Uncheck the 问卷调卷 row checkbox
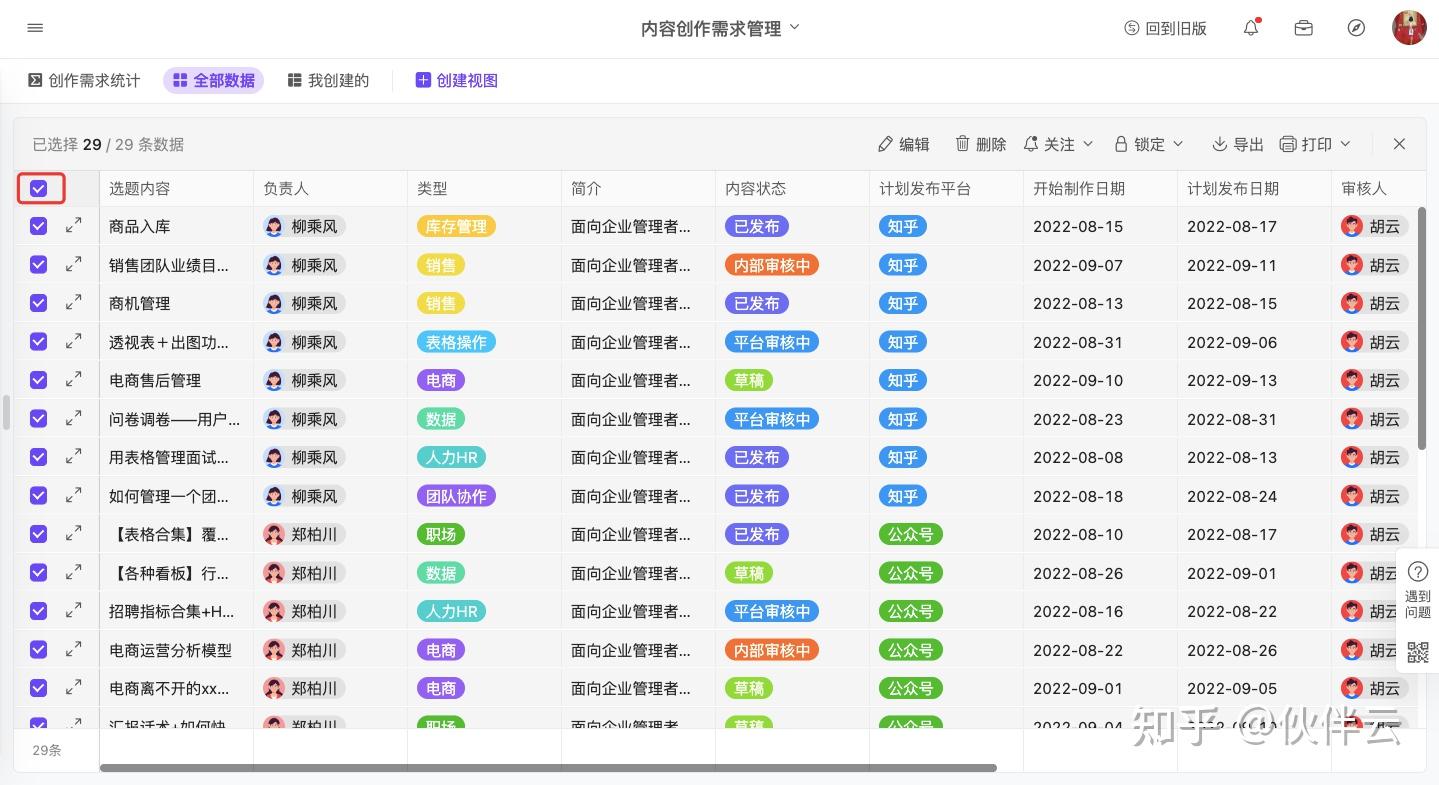 [38, 419]
